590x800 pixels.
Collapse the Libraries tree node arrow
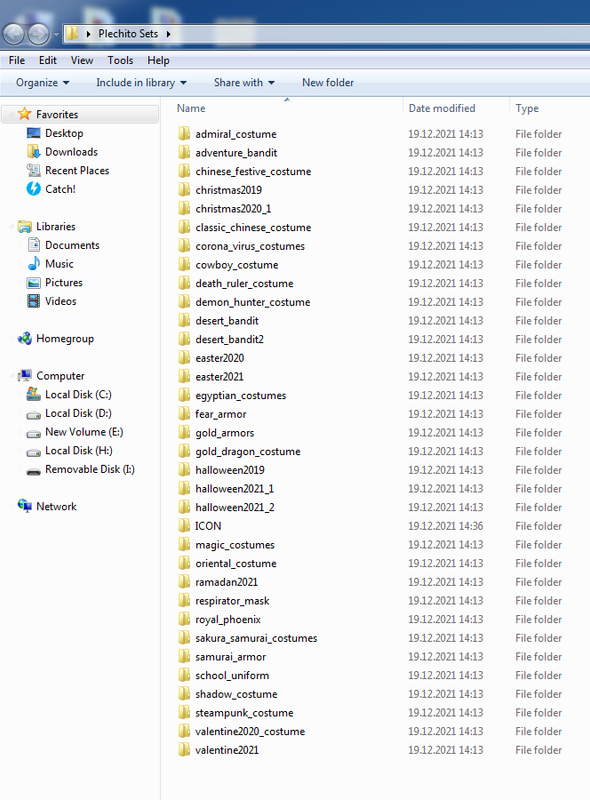tap(12, 227)
